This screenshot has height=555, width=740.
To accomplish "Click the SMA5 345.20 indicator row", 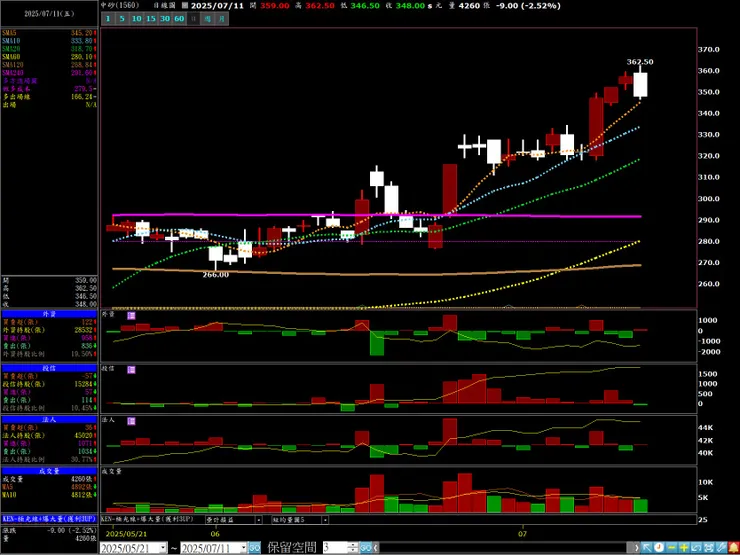I will click(49, 33).
